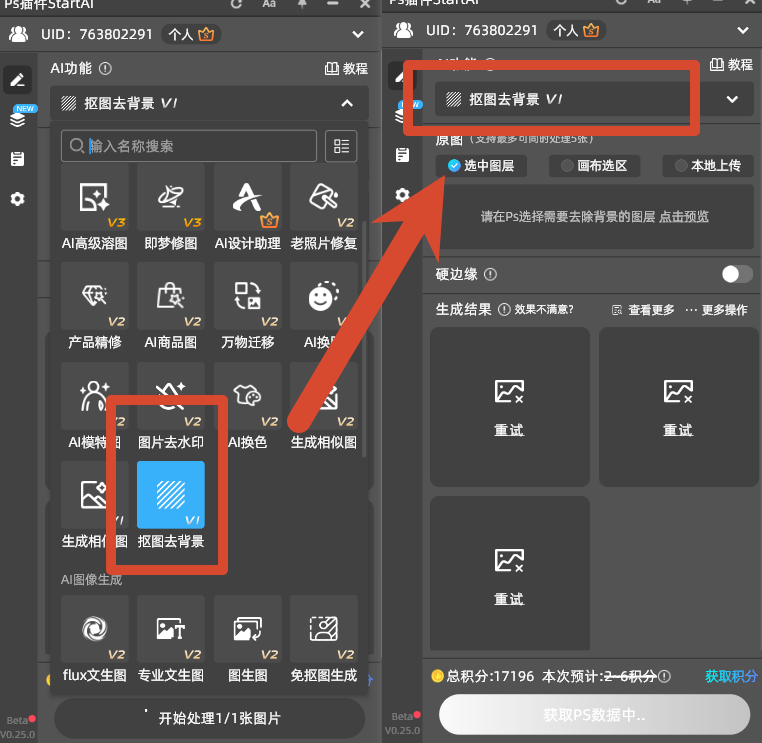The image size is (762, 743).
Task: Click tool list vertical scrollbar
Action: pyautogui.click(x=364, y=339)
